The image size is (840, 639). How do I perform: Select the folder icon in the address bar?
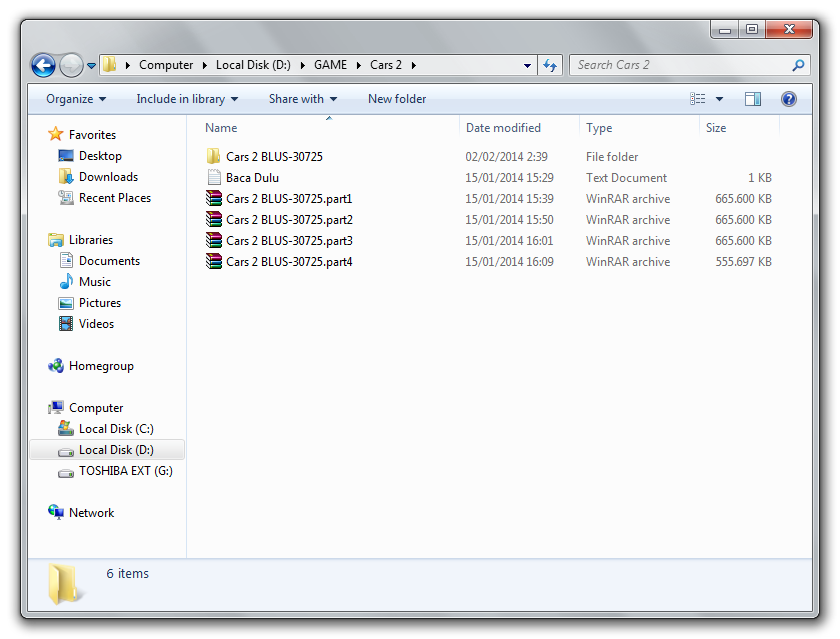coord(110,65)
